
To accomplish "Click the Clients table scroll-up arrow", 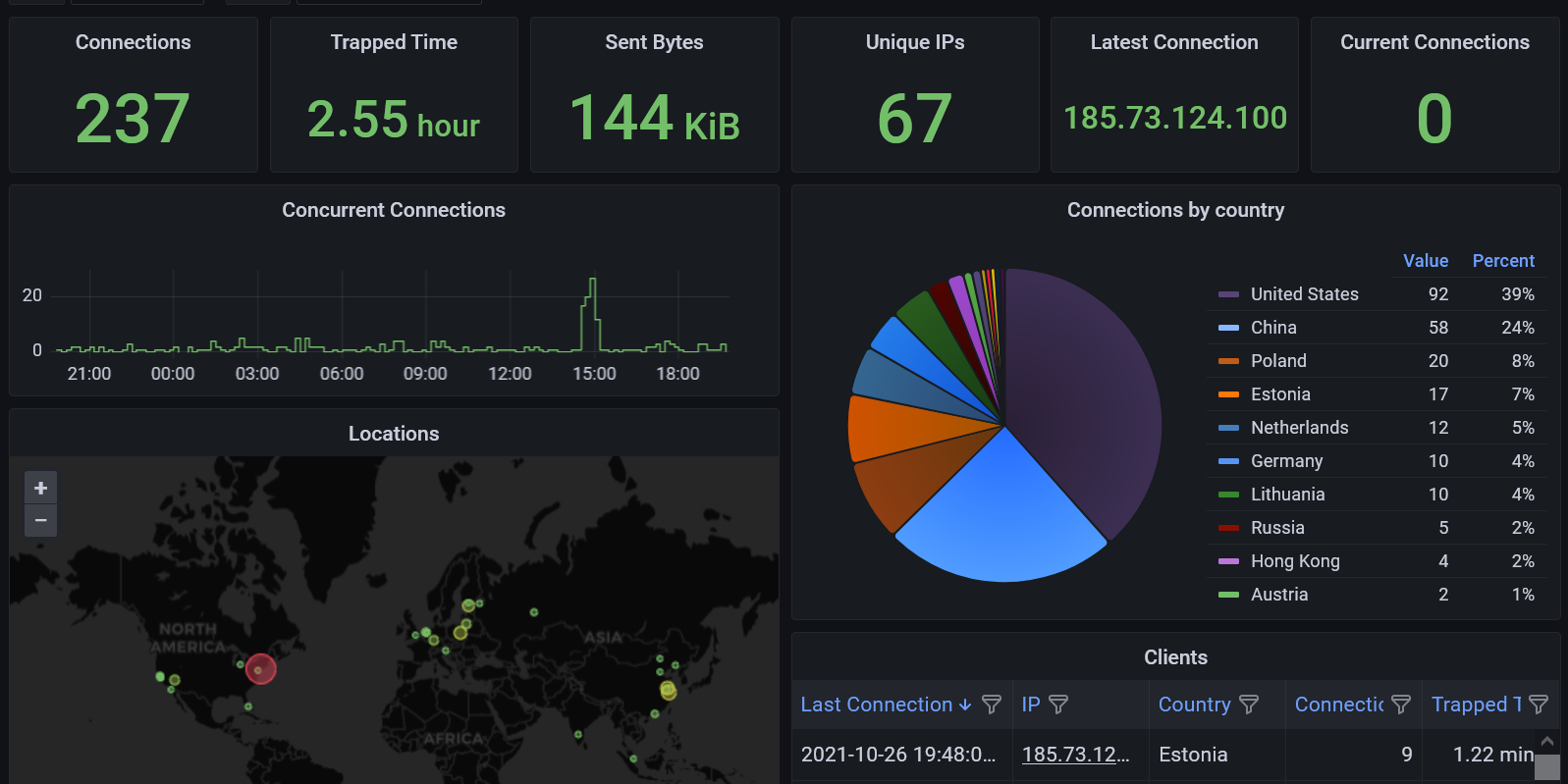I will (1547, 741).
